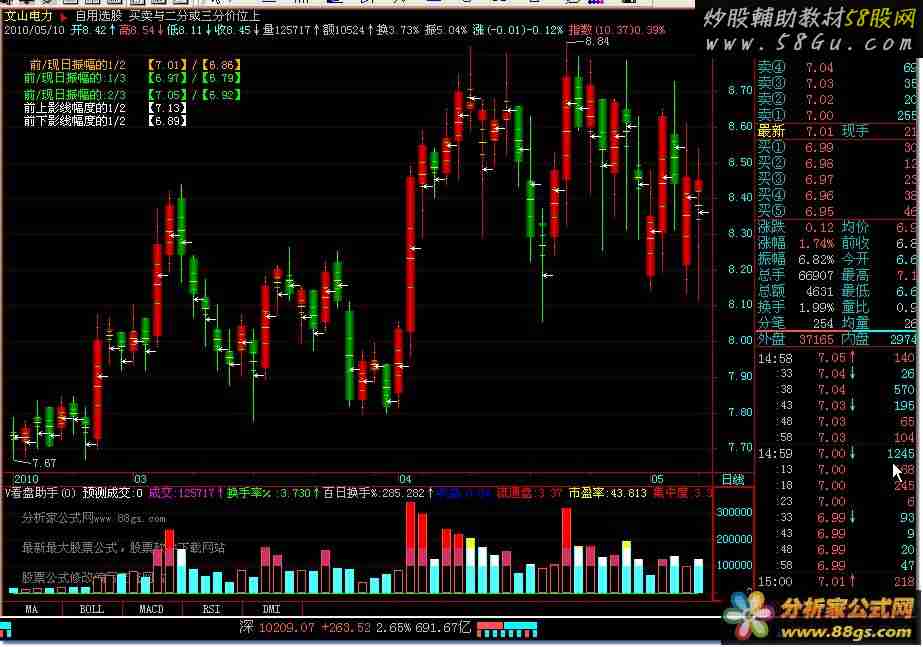Click the 涨跌 0.12 change row
The width and height of the screenshot is (923, 647).
click(x=796, y=227)
